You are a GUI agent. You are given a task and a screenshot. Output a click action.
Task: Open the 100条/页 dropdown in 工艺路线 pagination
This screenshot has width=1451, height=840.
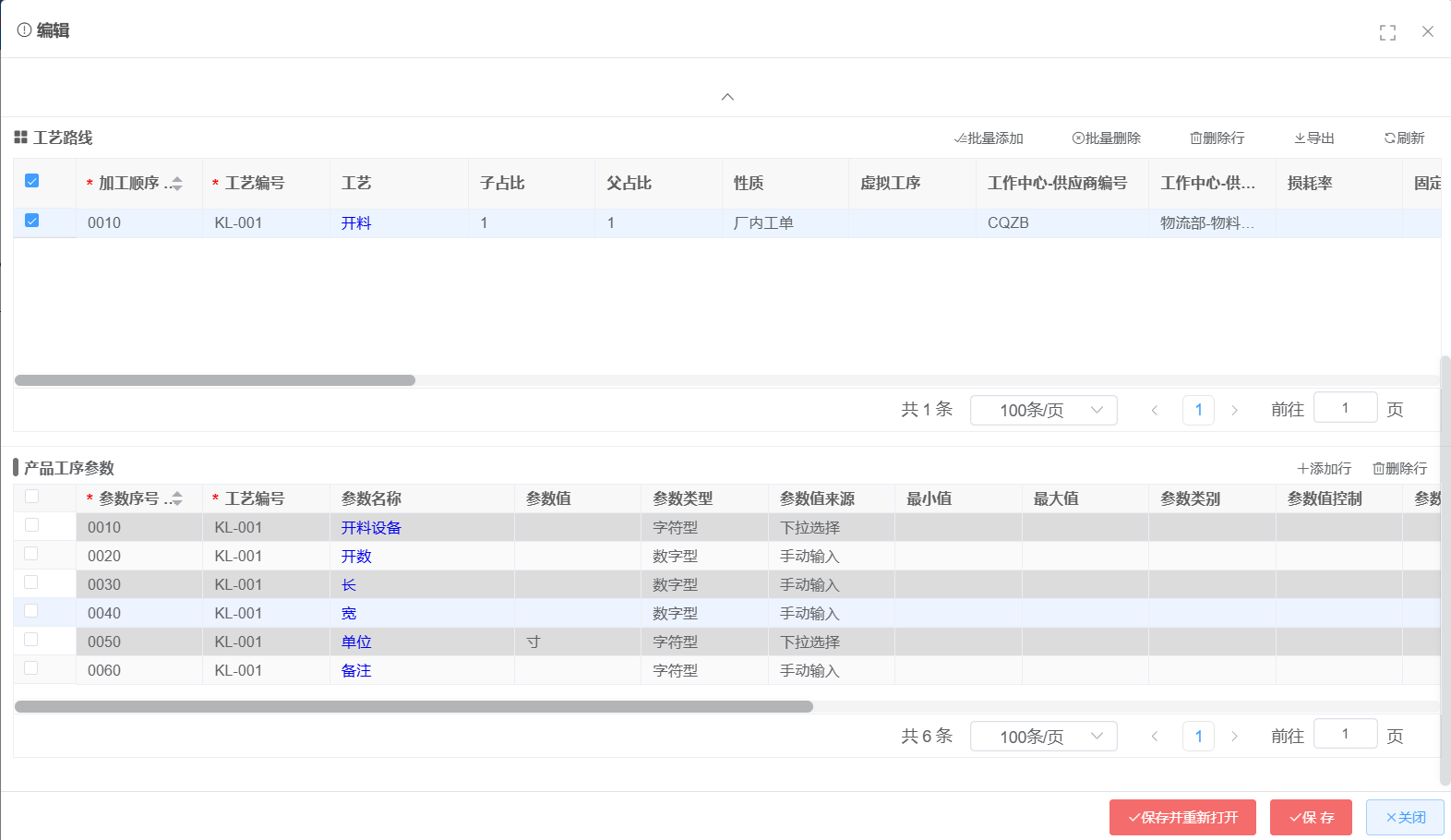pos(1044,410)
